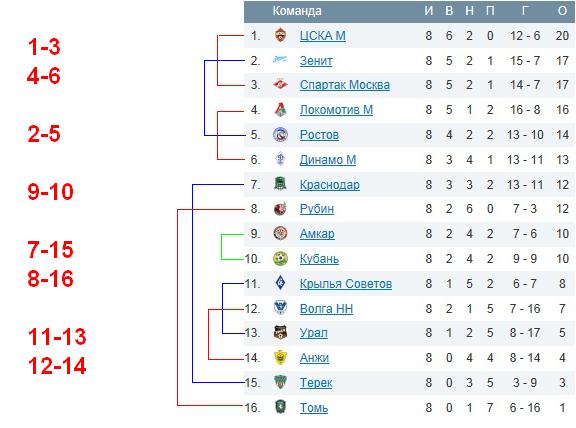Screen dimensions: 576x428
Task: Open the Динамо М team link
Action: 328,159
